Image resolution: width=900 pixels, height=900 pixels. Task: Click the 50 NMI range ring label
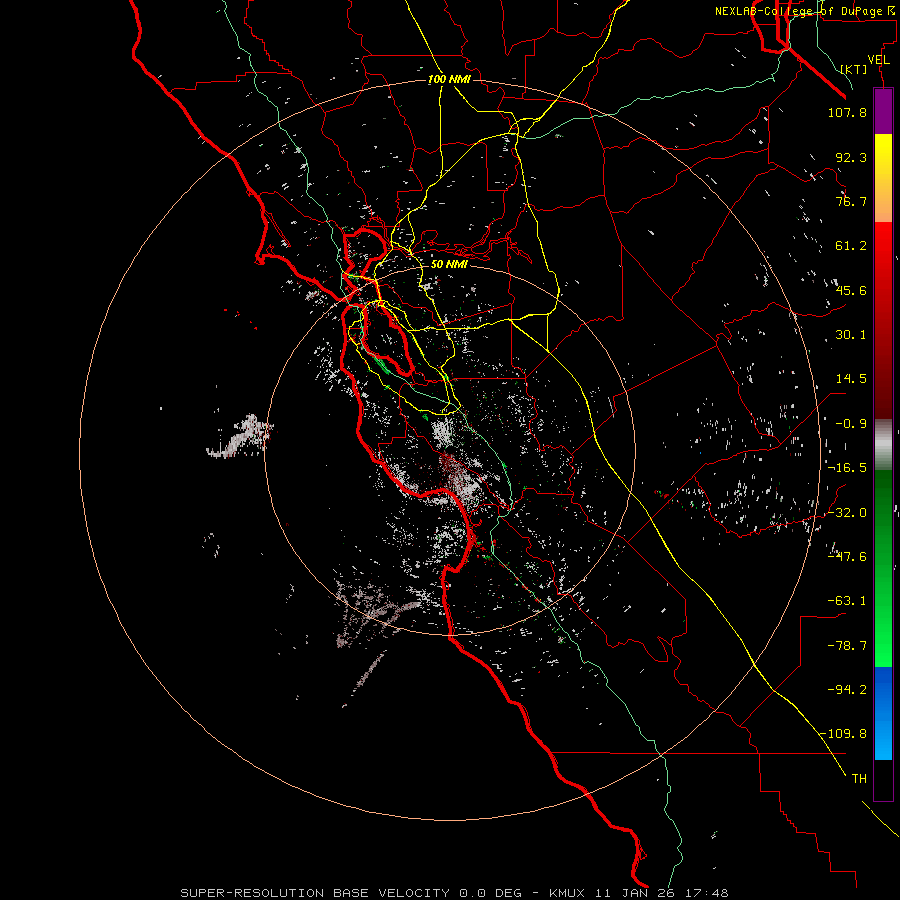tap(449, 264)
